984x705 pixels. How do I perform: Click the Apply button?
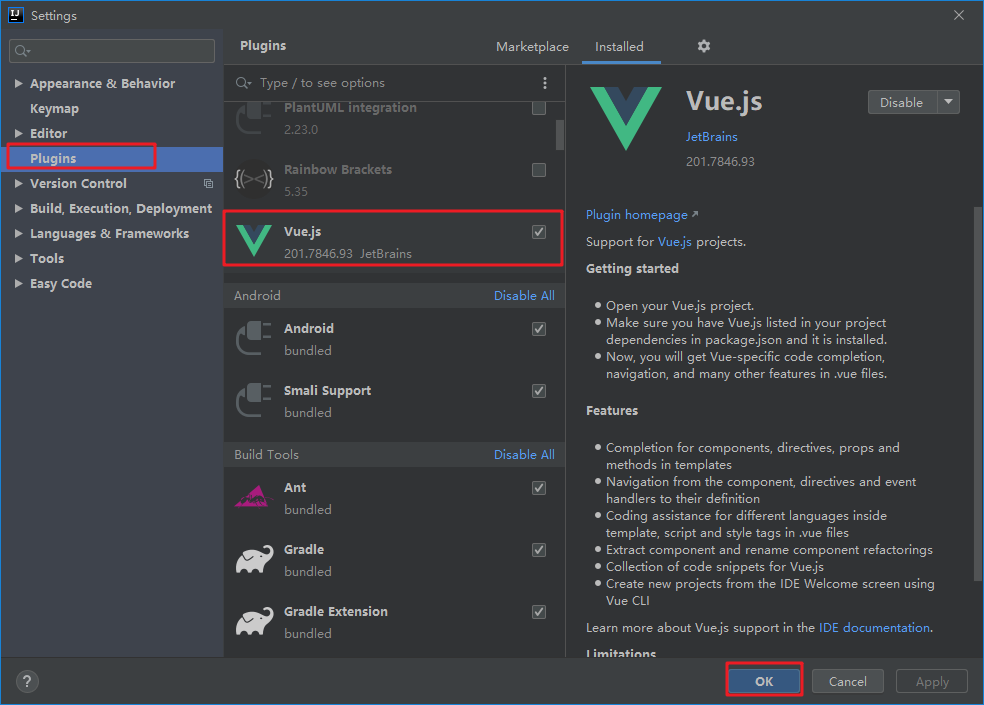[x=932, y=681]
